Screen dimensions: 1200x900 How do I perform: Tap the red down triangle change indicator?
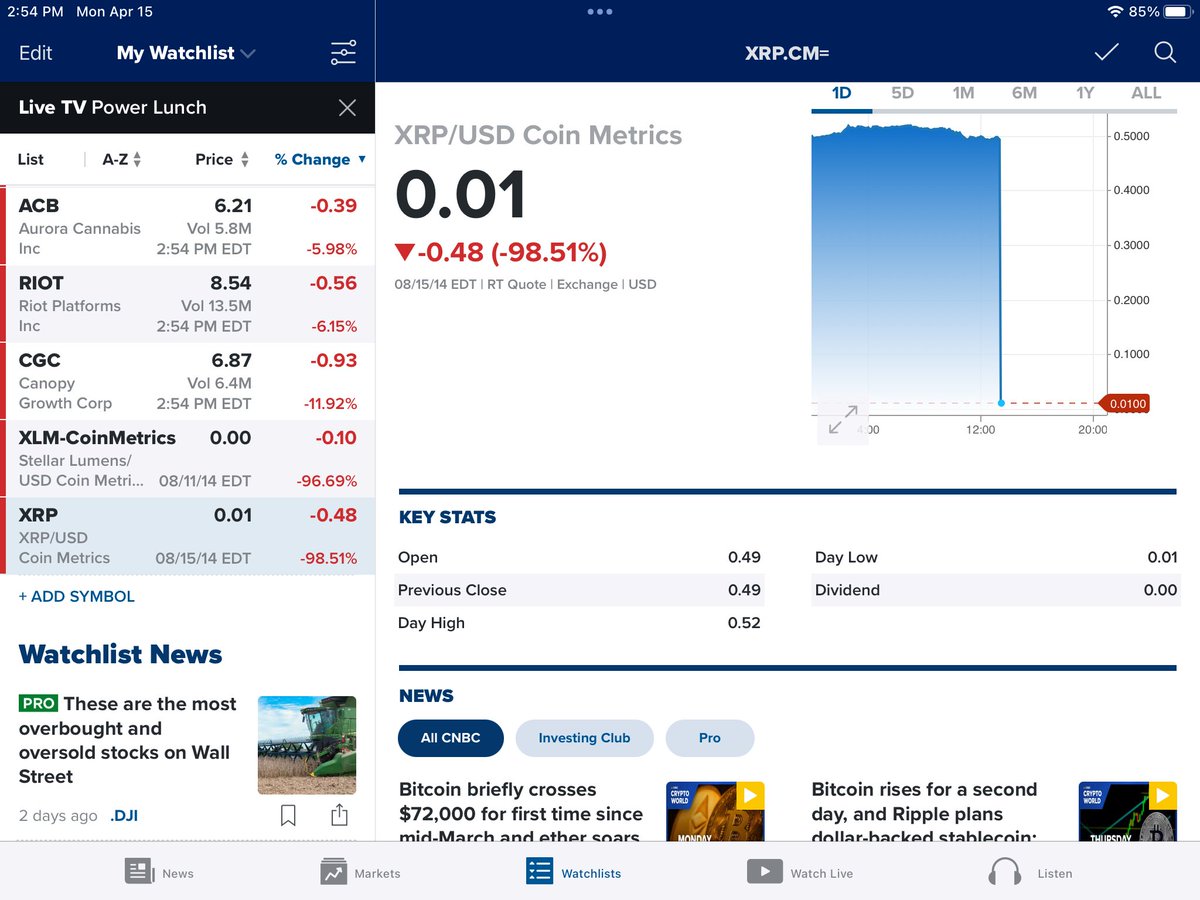(404, 253)
